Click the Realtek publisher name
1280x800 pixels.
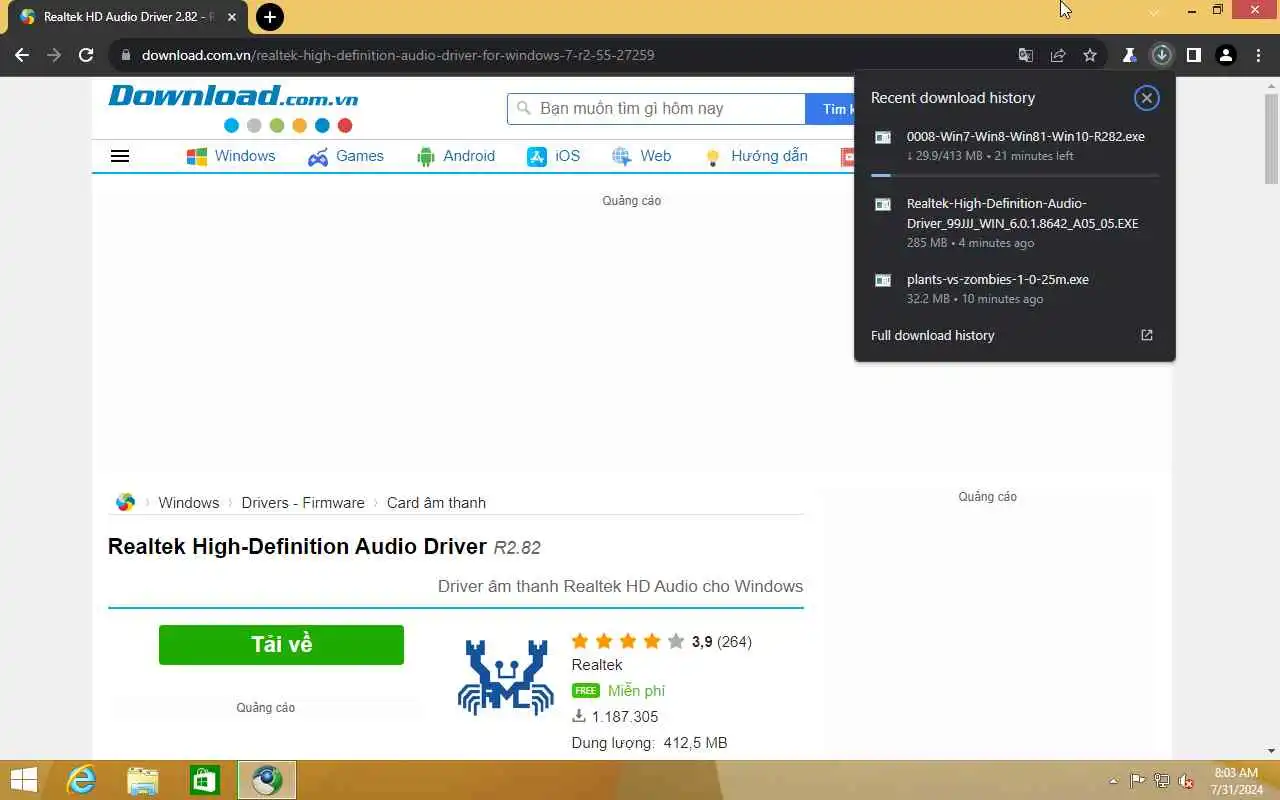pyautogui.click(x=597, y=665)
